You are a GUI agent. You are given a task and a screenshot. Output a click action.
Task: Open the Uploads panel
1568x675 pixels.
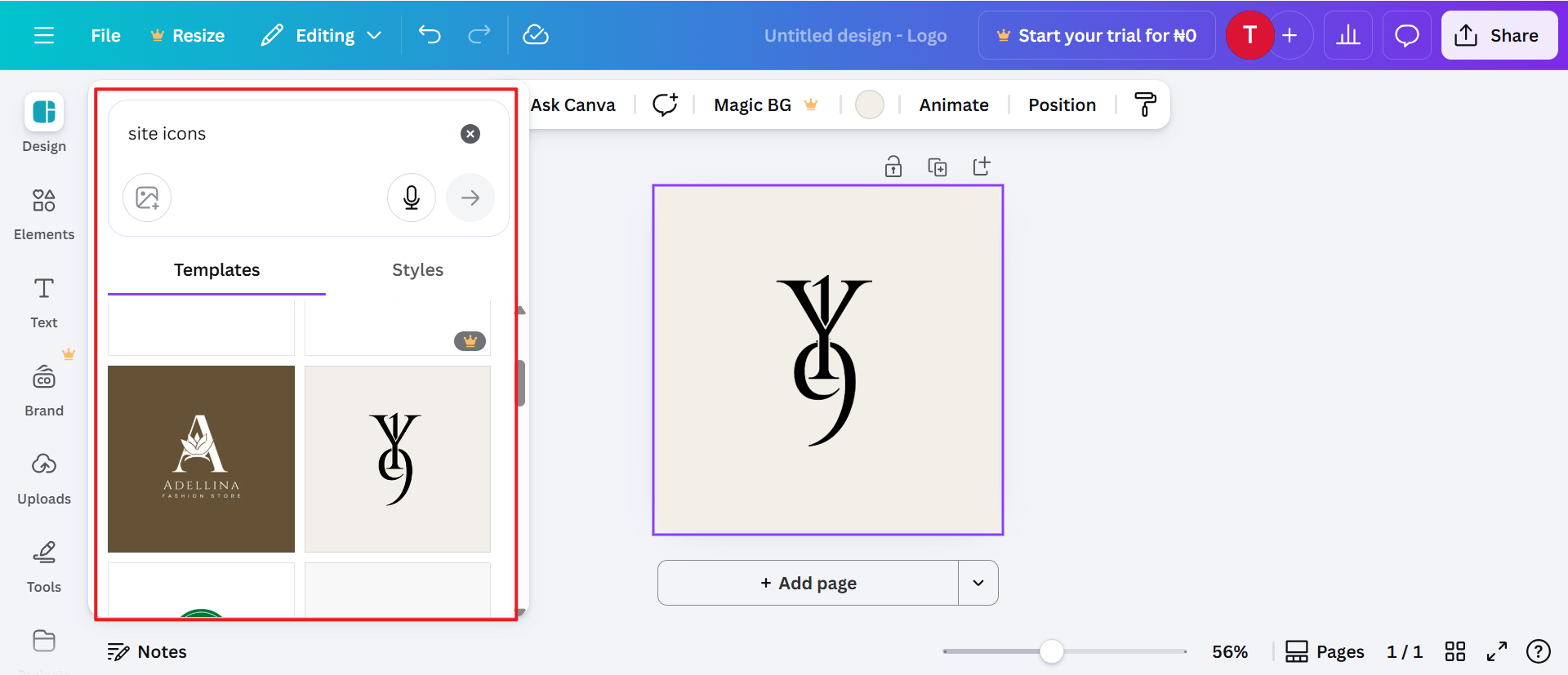(44, 477)
